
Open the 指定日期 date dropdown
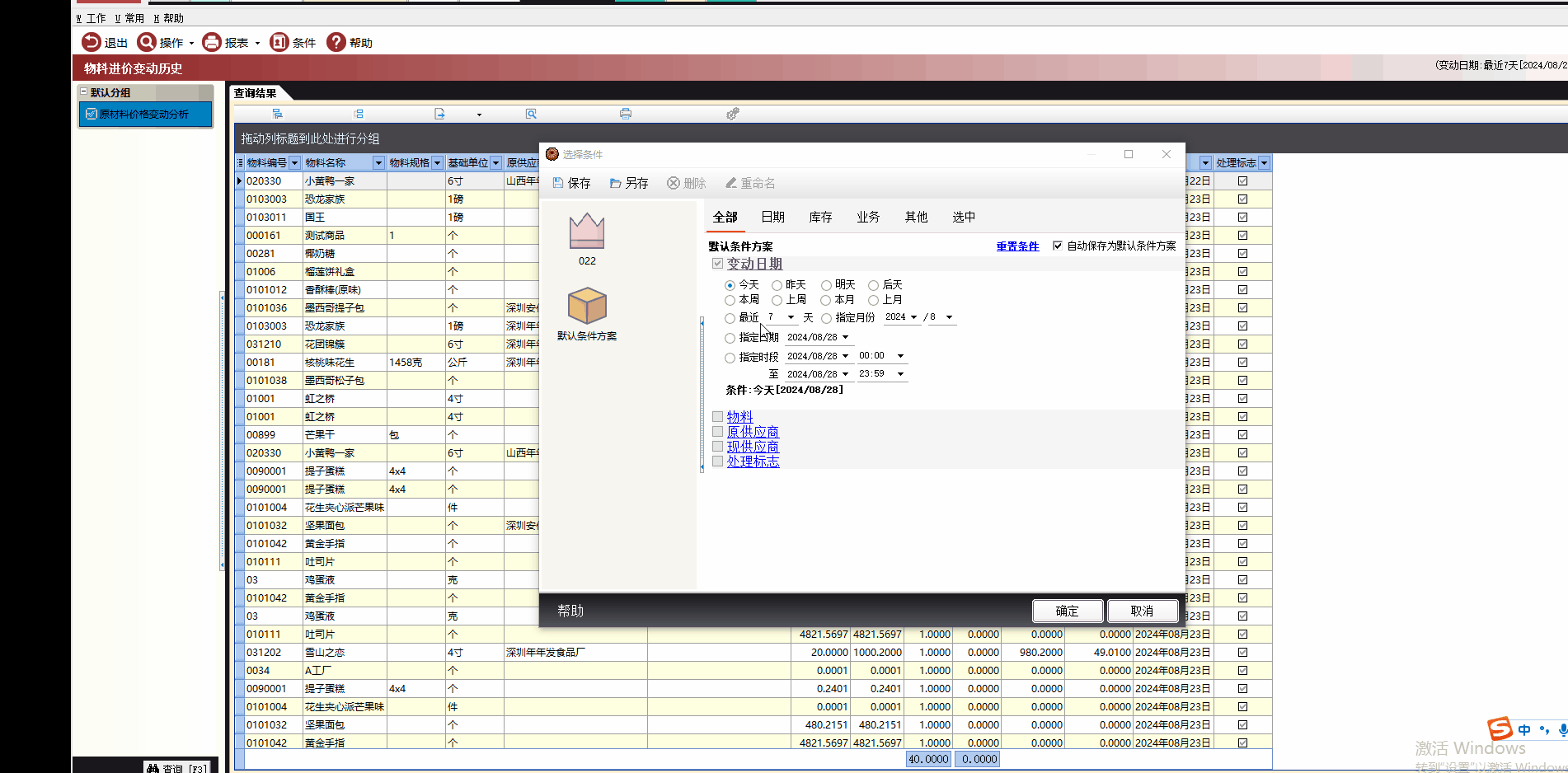point(845,337)
